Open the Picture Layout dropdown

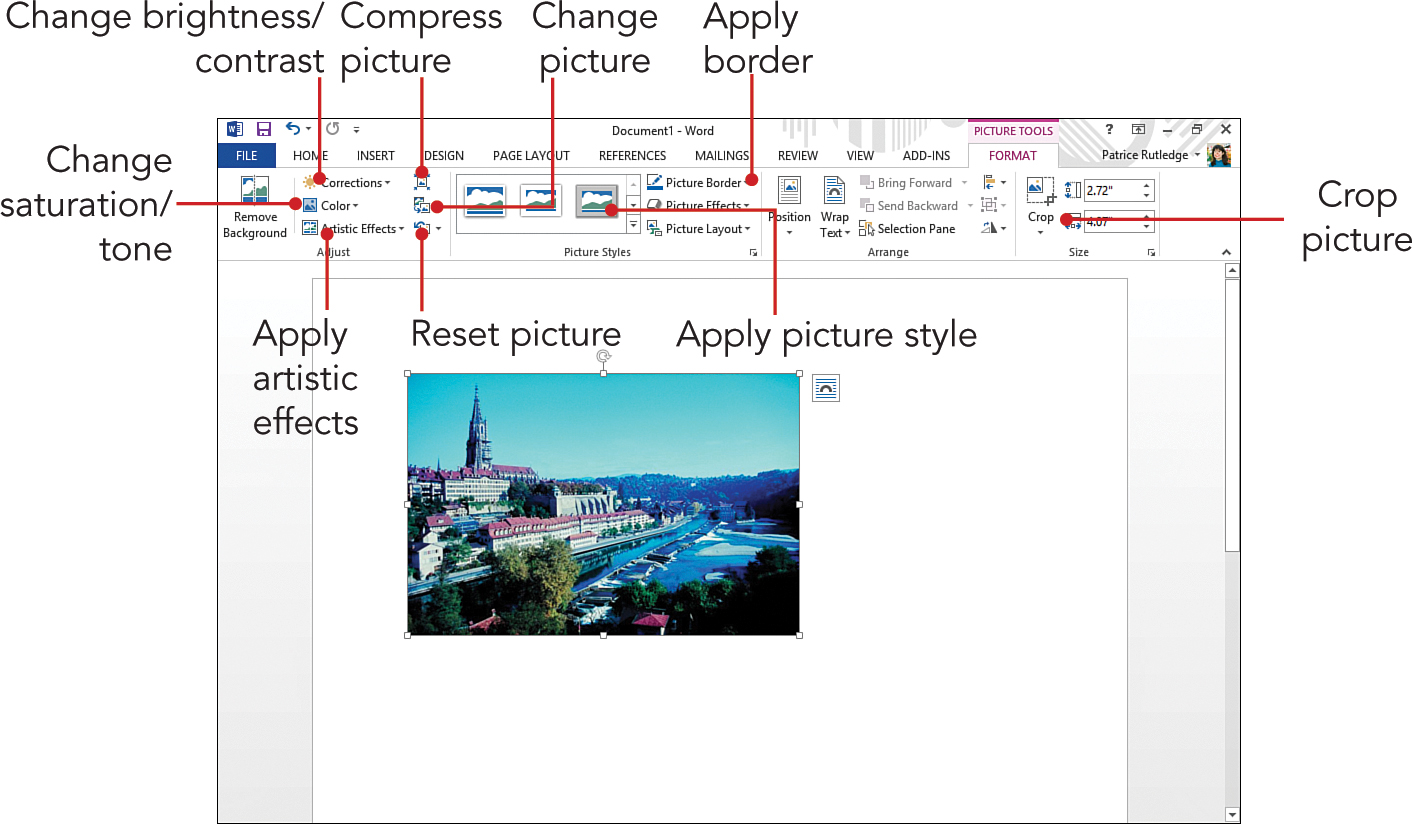pyautogui.click(x=698, y=229)
